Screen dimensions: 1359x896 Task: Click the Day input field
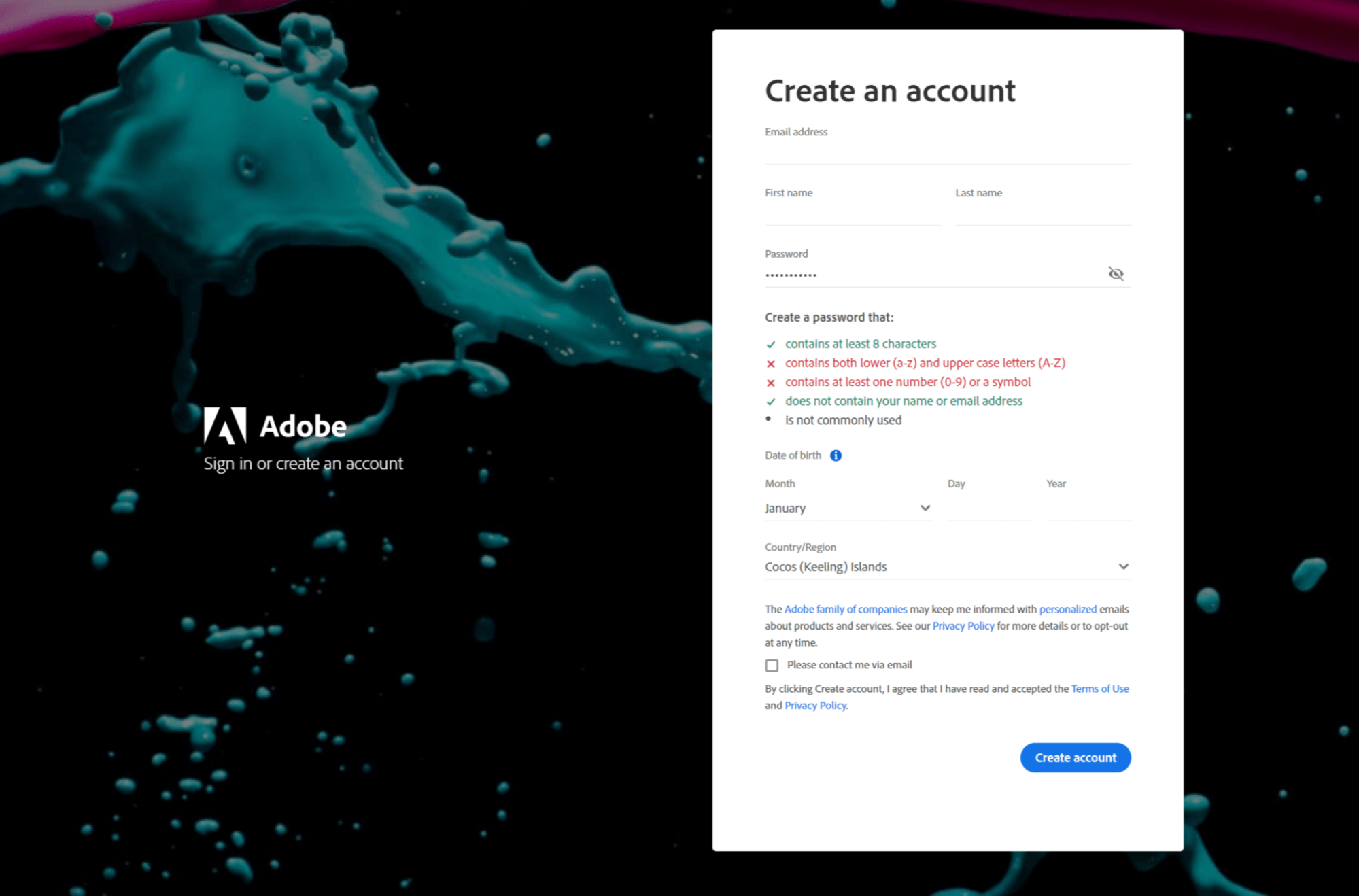(x=989, y=509)
